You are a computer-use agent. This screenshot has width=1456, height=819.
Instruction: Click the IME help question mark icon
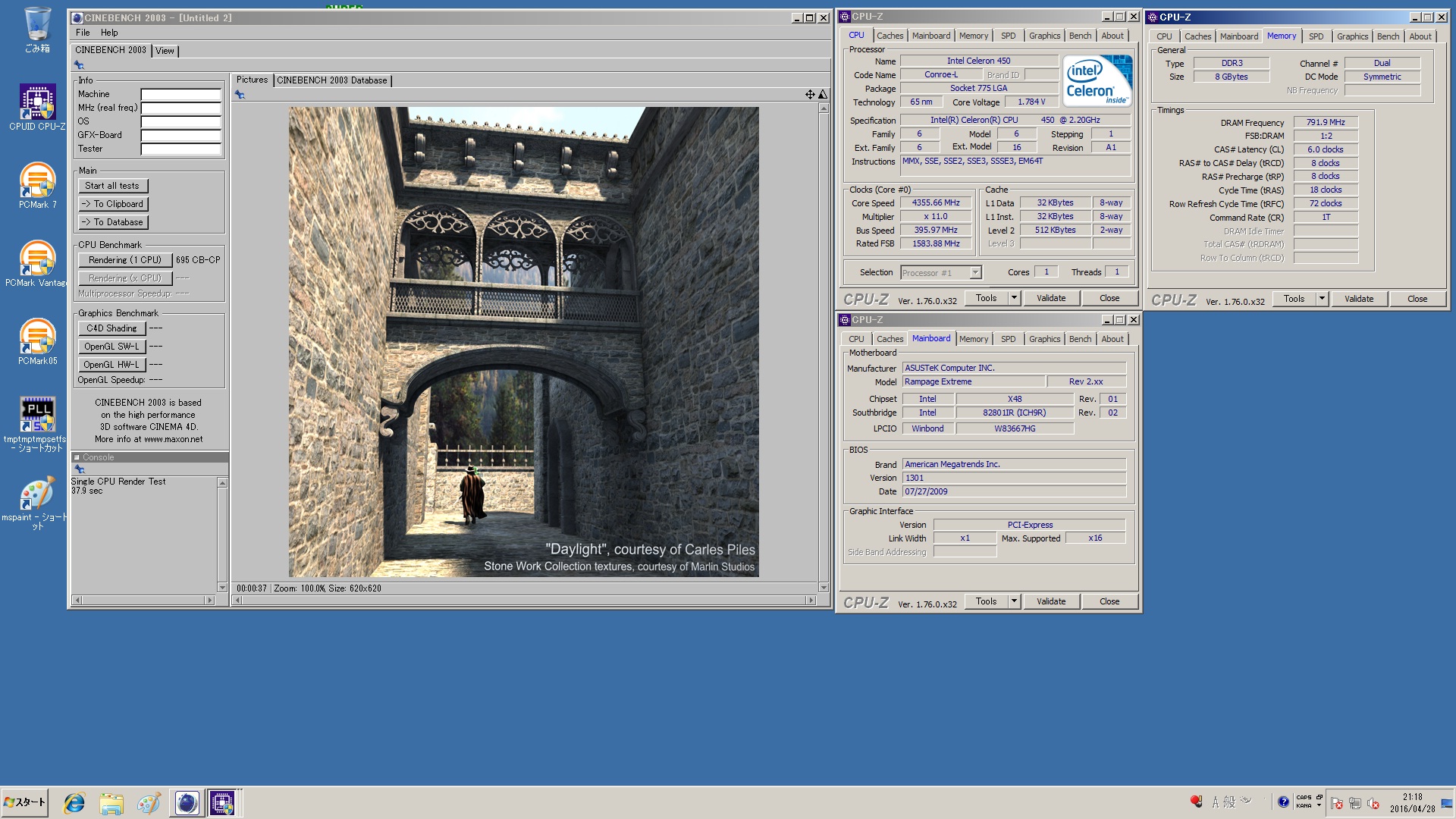coord(1283,802)
